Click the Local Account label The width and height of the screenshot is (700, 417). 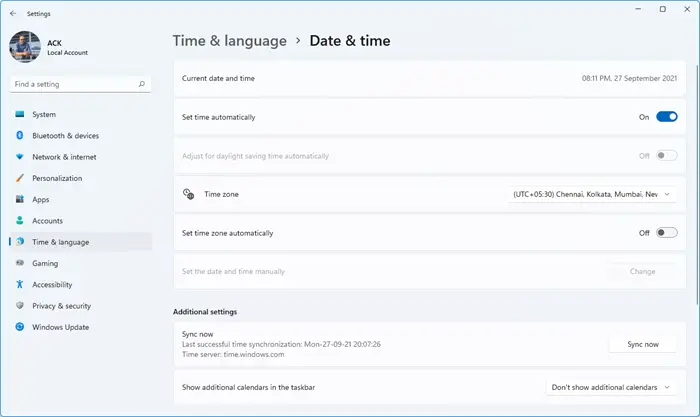tap(67, 53)
